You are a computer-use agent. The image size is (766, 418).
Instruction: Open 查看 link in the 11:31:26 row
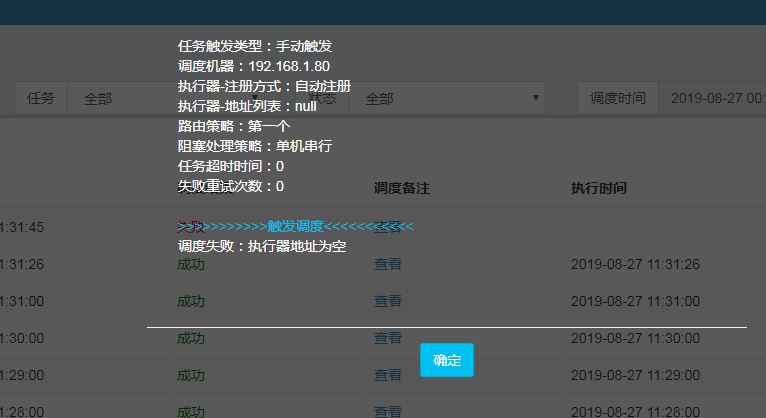click(x=388, y=264)
